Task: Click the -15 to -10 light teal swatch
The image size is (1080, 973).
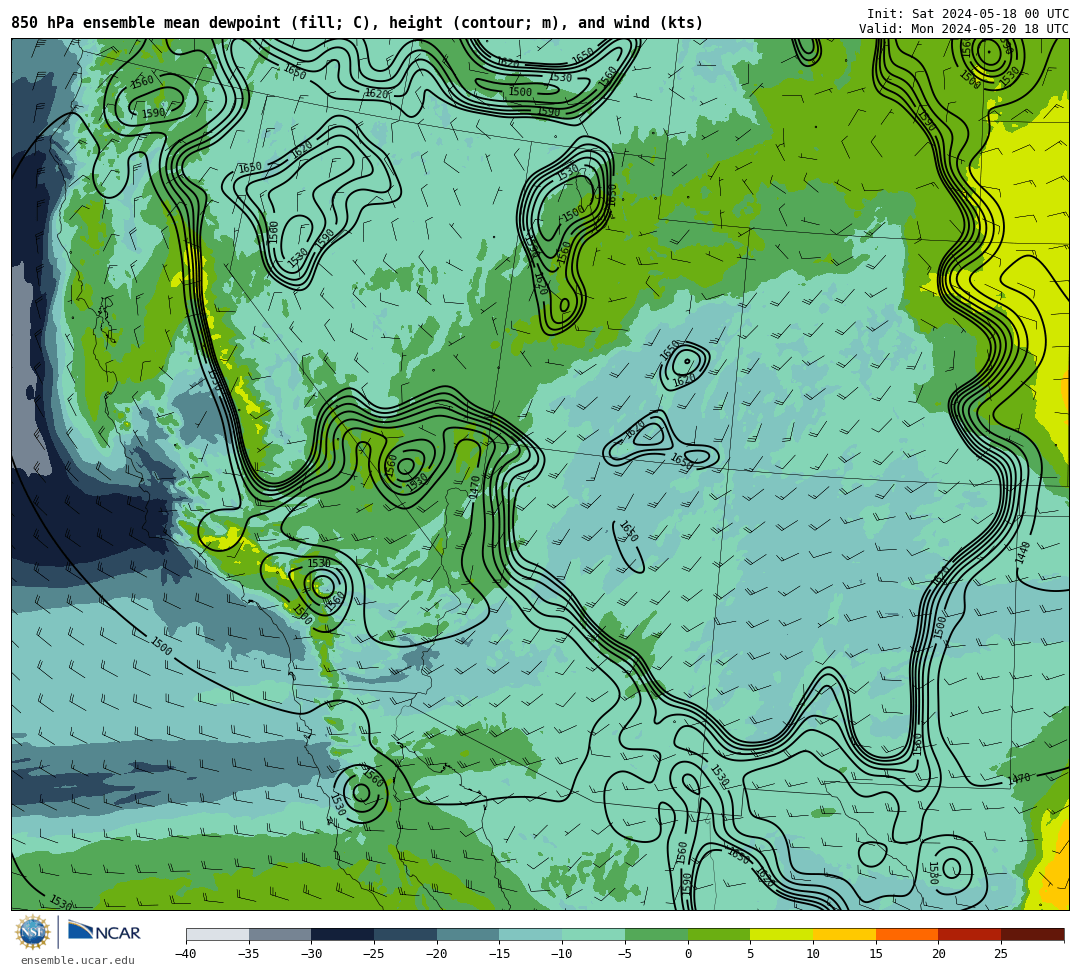Action: [531, 934]
